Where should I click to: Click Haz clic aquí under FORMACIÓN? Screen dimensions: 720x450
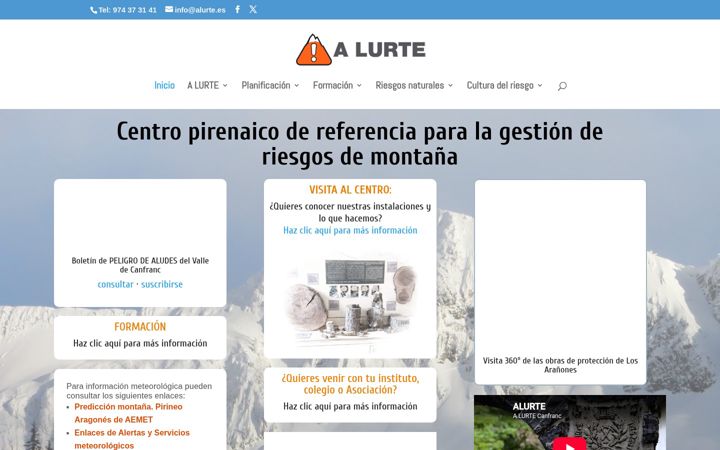point(140,343)
